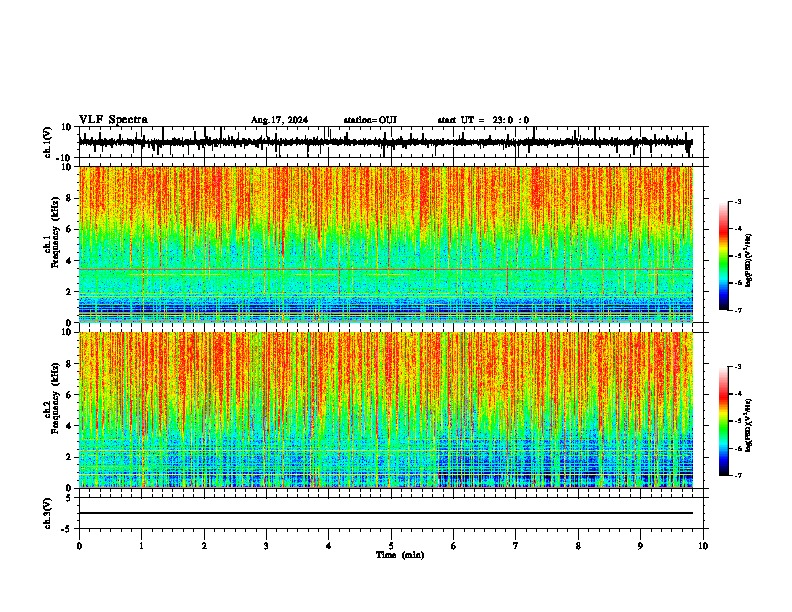The height and width of the screenshot is (612, 792).
Task: Click the 'ch.1(V)' waveform axis label
Action: pos(48,142)
